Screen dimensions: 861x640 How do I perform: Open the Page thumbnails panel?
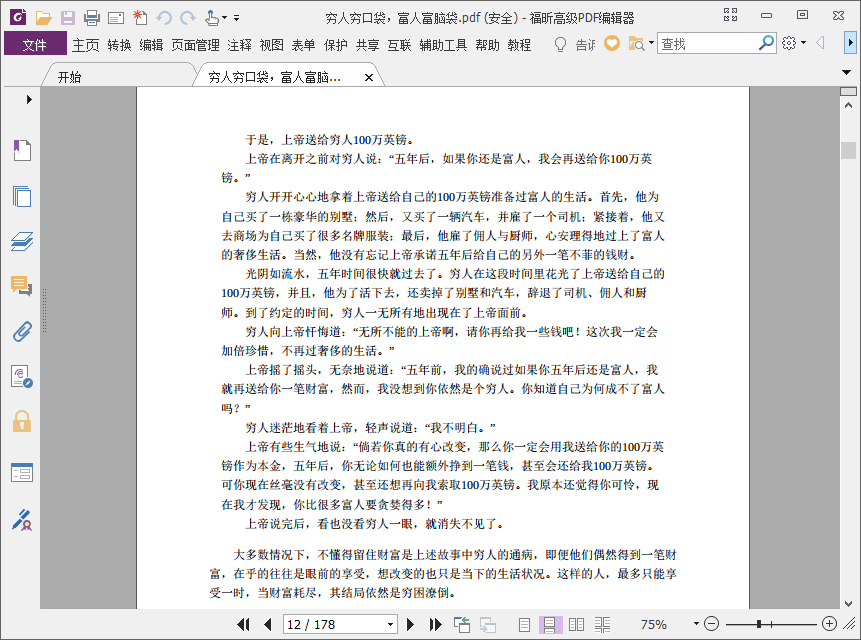22,196
